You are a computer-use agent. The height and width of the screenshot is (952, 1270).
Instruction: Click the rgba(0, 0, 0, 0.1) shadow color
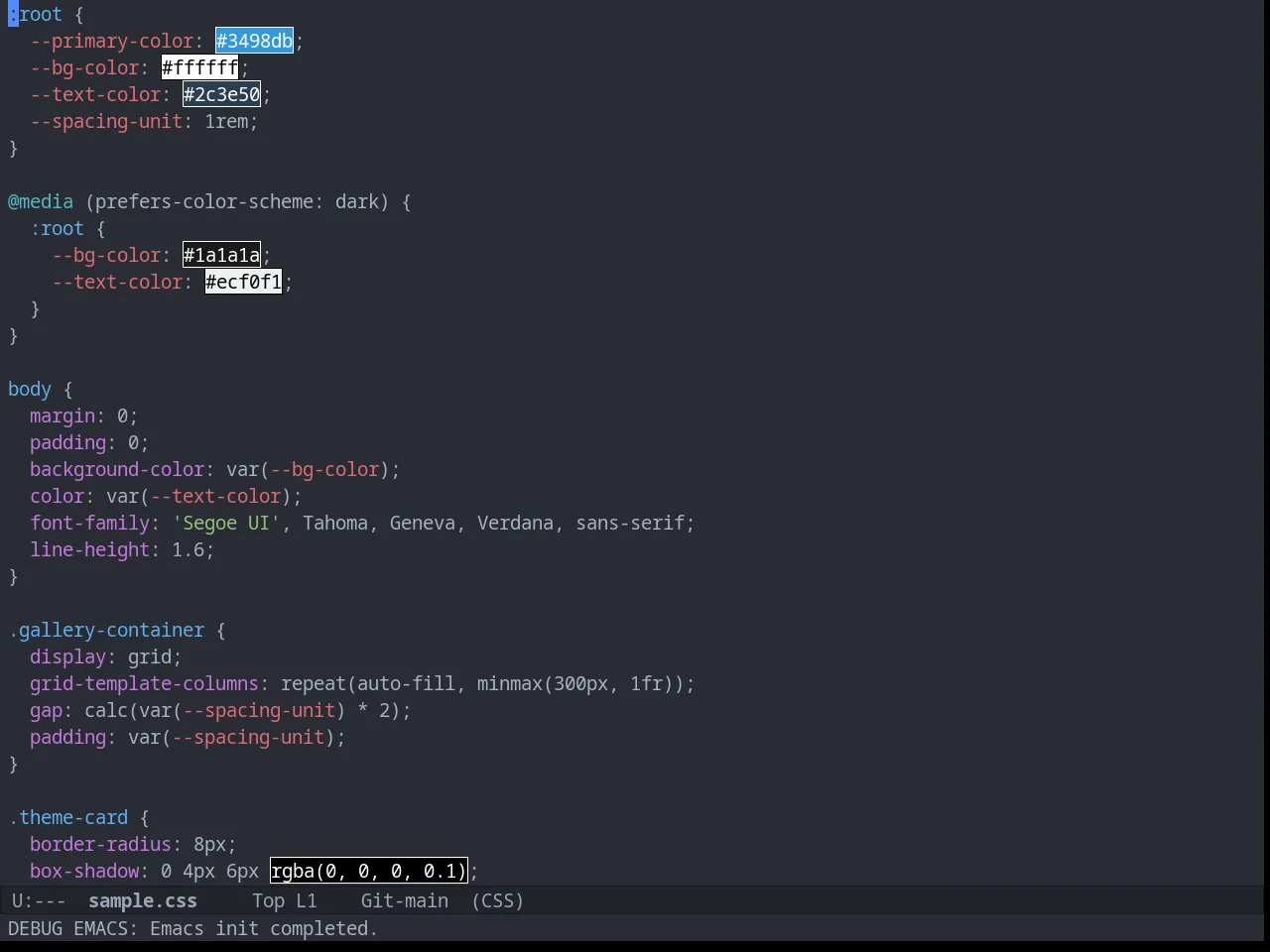368,871
